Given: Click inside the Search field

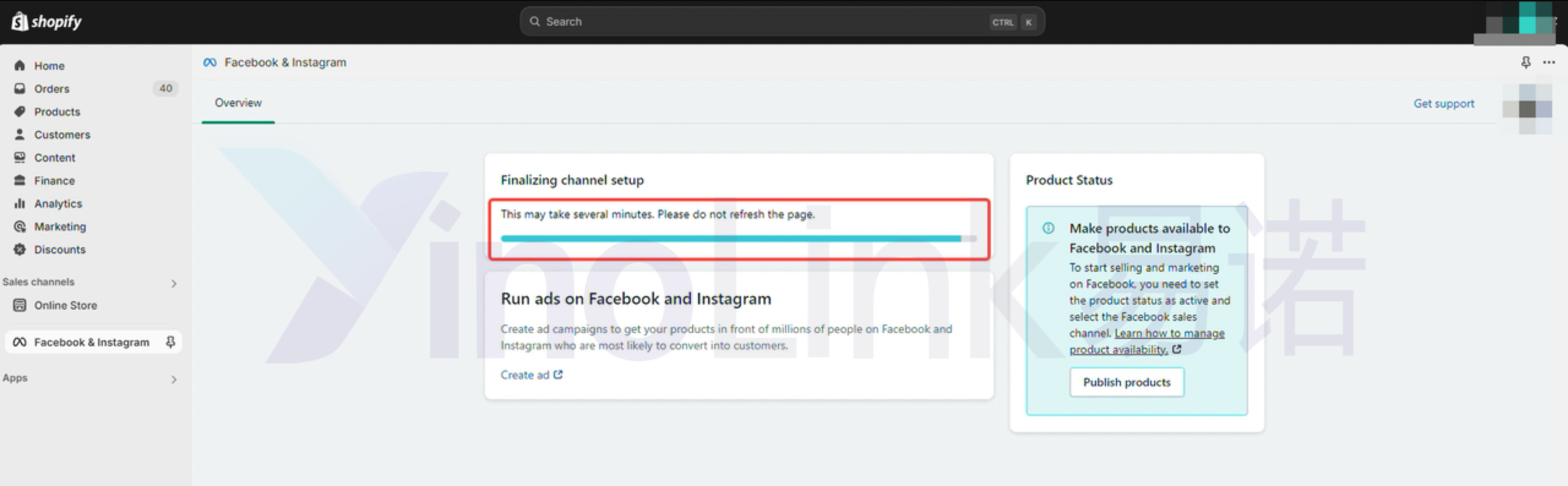Looking at the screenshot, I should click(782, 21).
